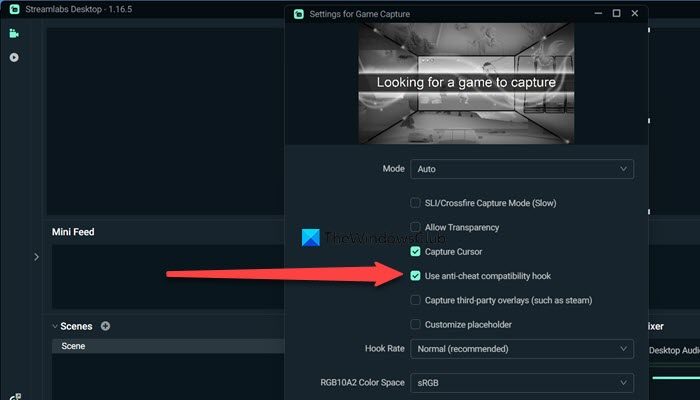700x400 pixels.
Task: Close the Settings for Game Capture window
Action: [x=635, y=13]
